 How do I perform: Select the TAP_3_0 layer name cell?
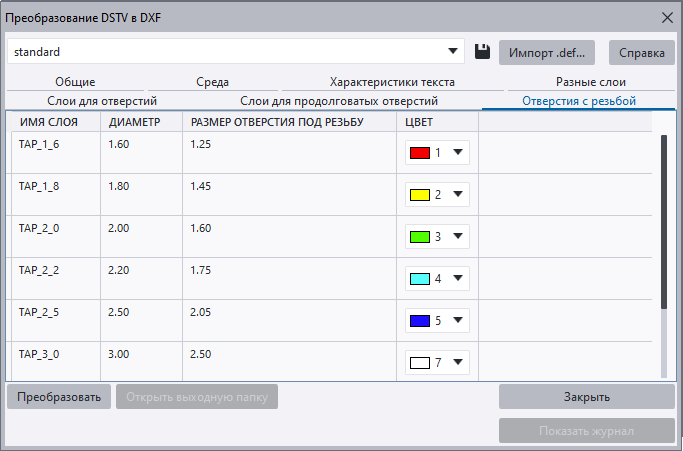[56, 361]
